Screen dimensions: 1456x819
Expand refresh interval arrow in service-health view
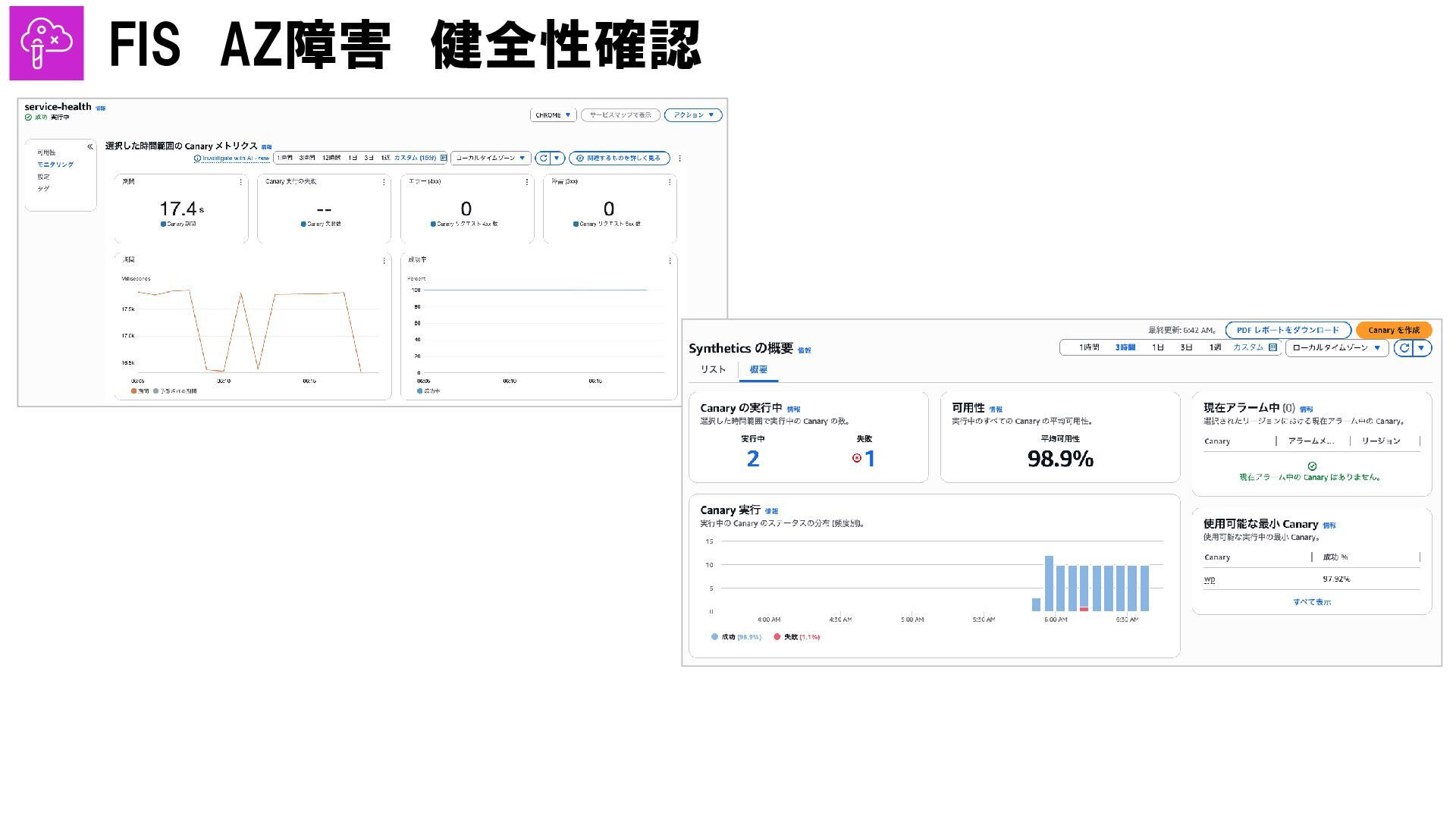coord(557,158)
